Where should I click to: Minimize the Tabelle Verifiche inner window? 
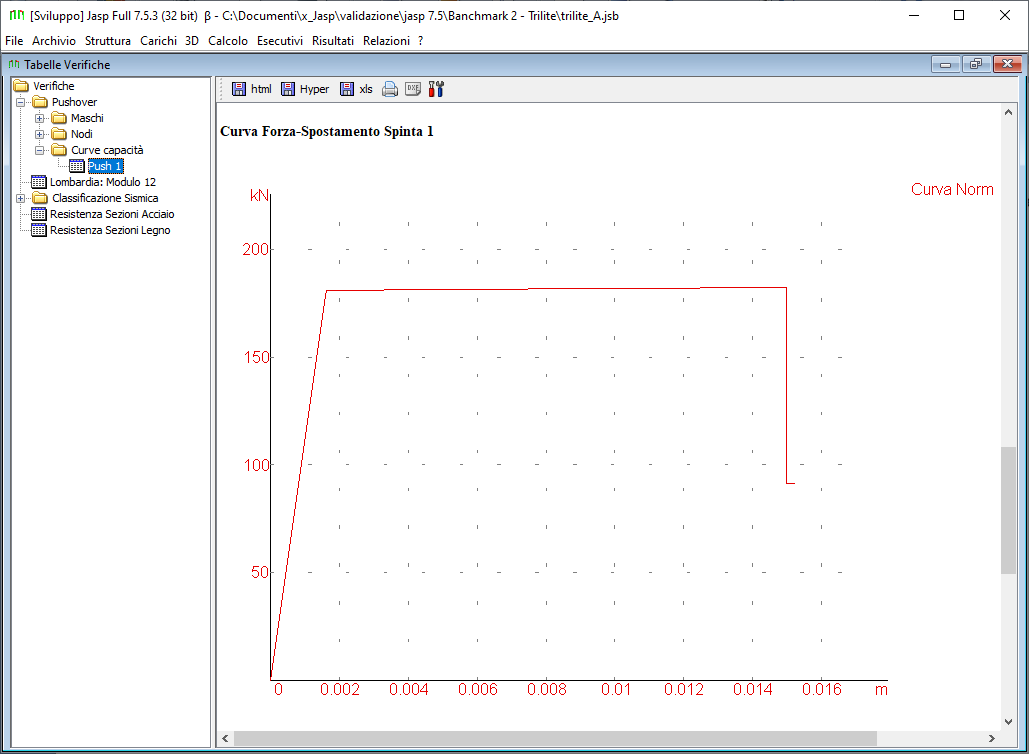pyautogui.click(x=946, y=64)
